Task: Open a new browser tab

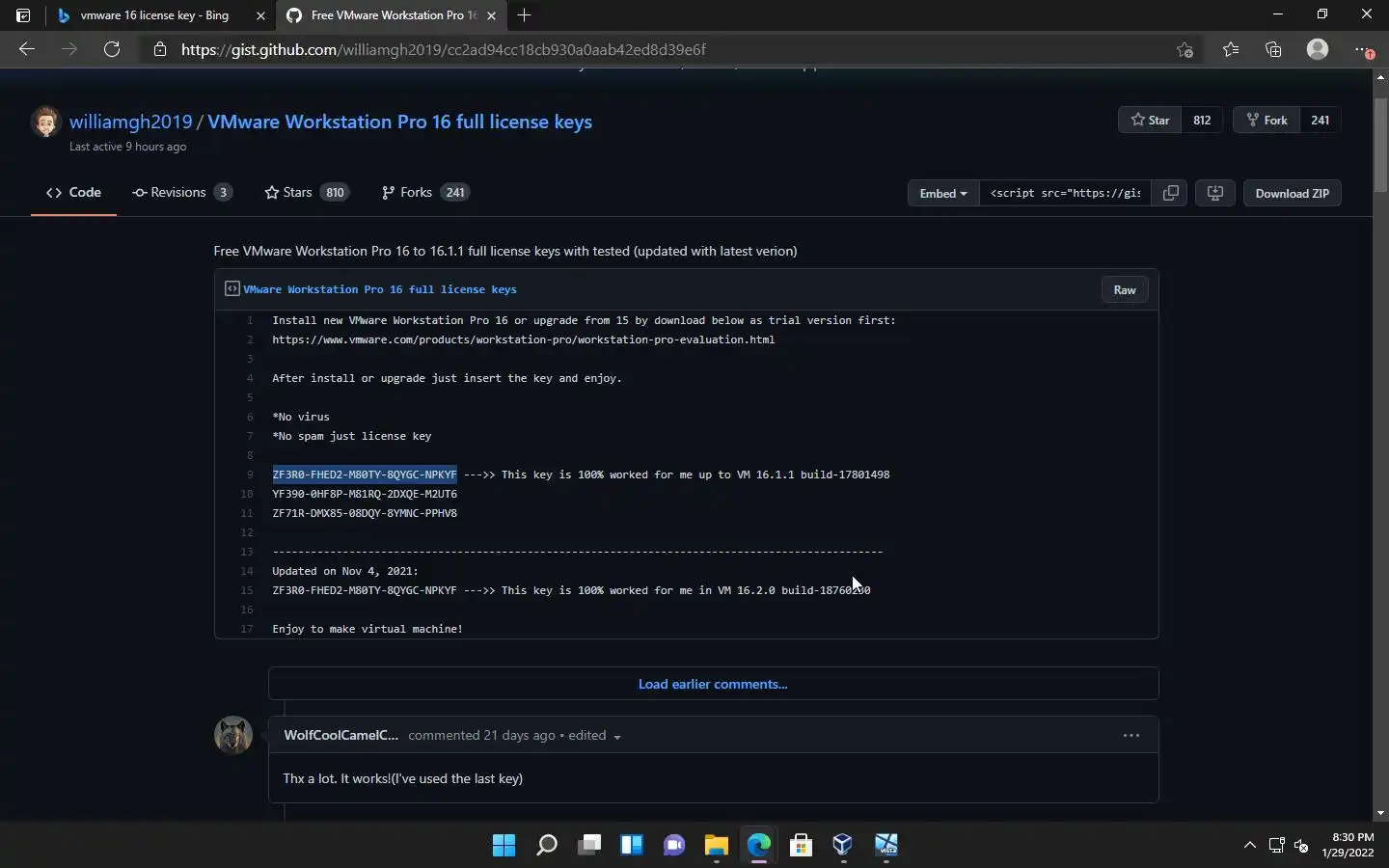Action: 524,15
